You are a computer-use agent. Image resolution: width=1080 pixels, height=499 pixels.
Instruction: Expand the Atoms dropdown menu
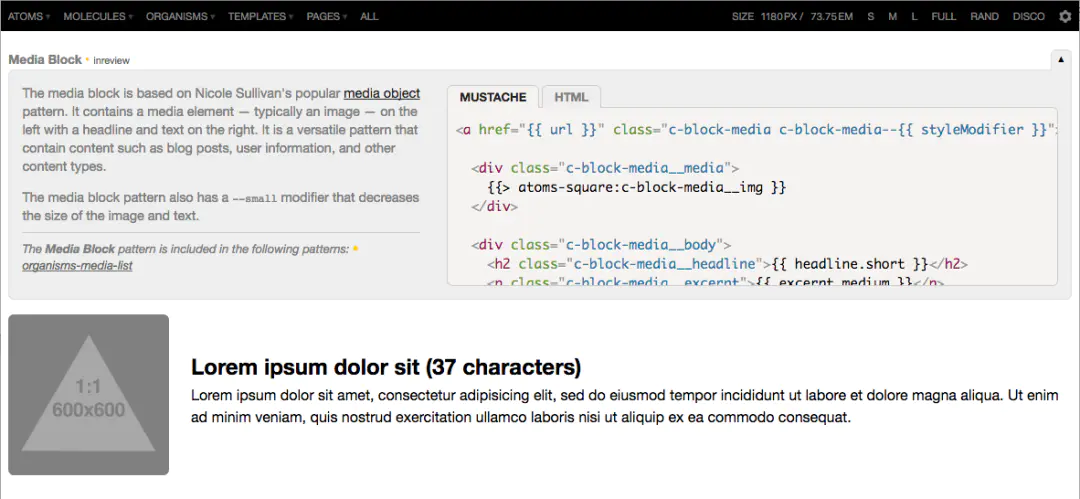point(29,16)
